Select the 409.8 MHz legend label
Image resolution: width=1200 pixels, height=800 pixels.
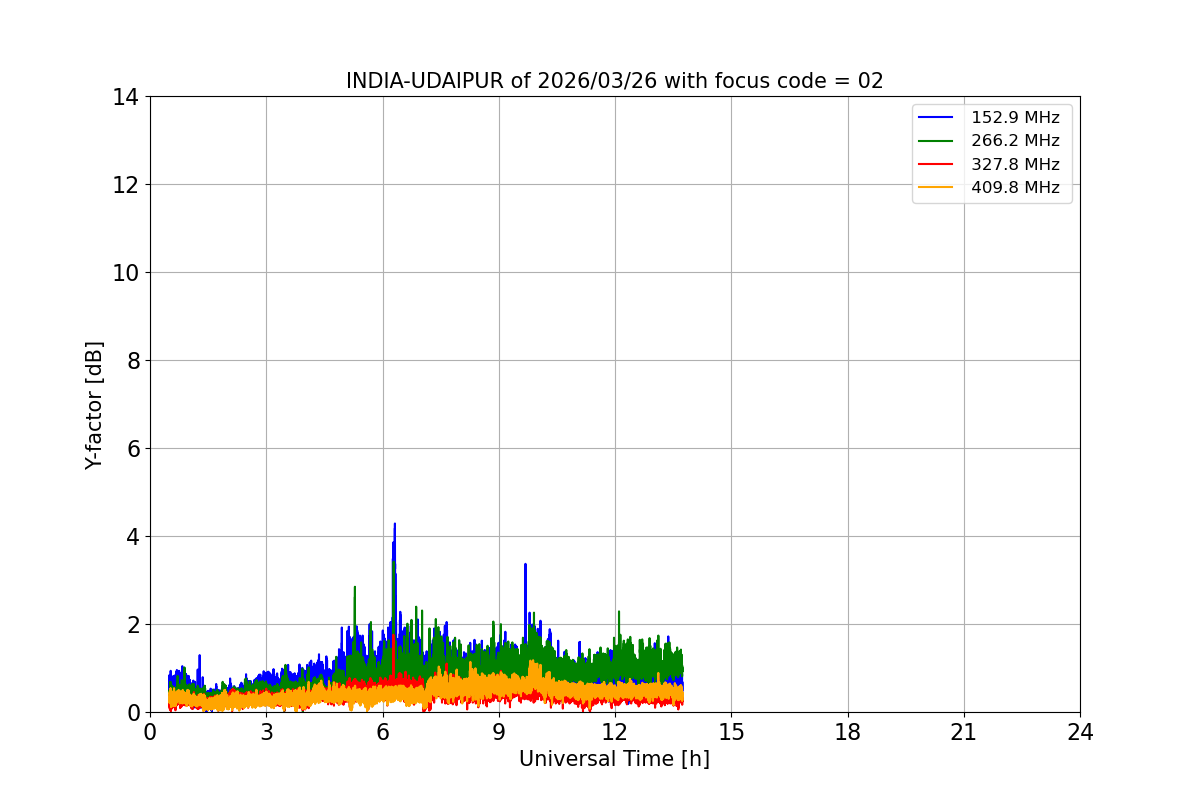[1015, 187]
